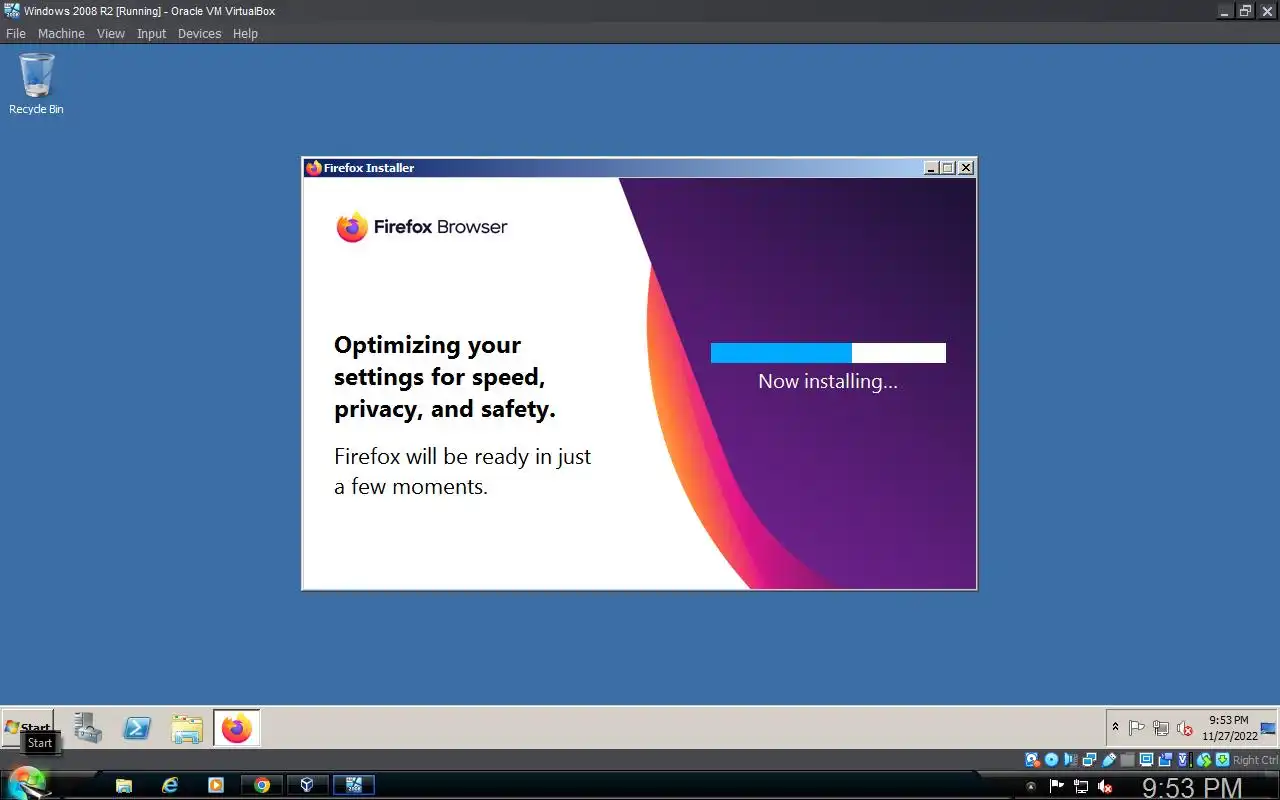The width and height of the screenshot is (1280, 800).
Task: Select Firefox installer button on guest taskbar
Action: pyautogui.click(x=237, y=728)
